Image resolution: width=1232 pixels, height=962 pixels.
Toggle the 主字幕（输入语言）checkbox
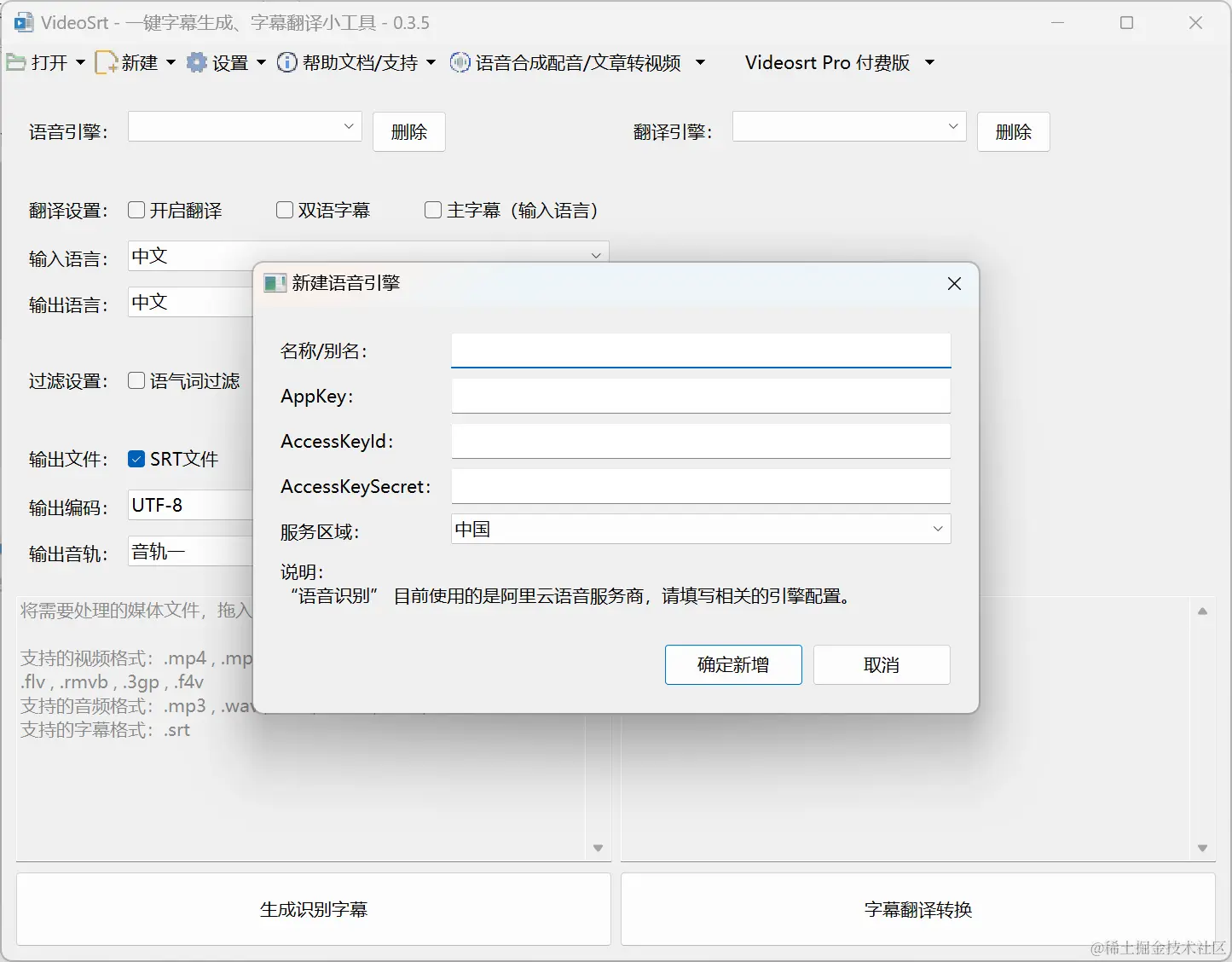tap(433, 210)
